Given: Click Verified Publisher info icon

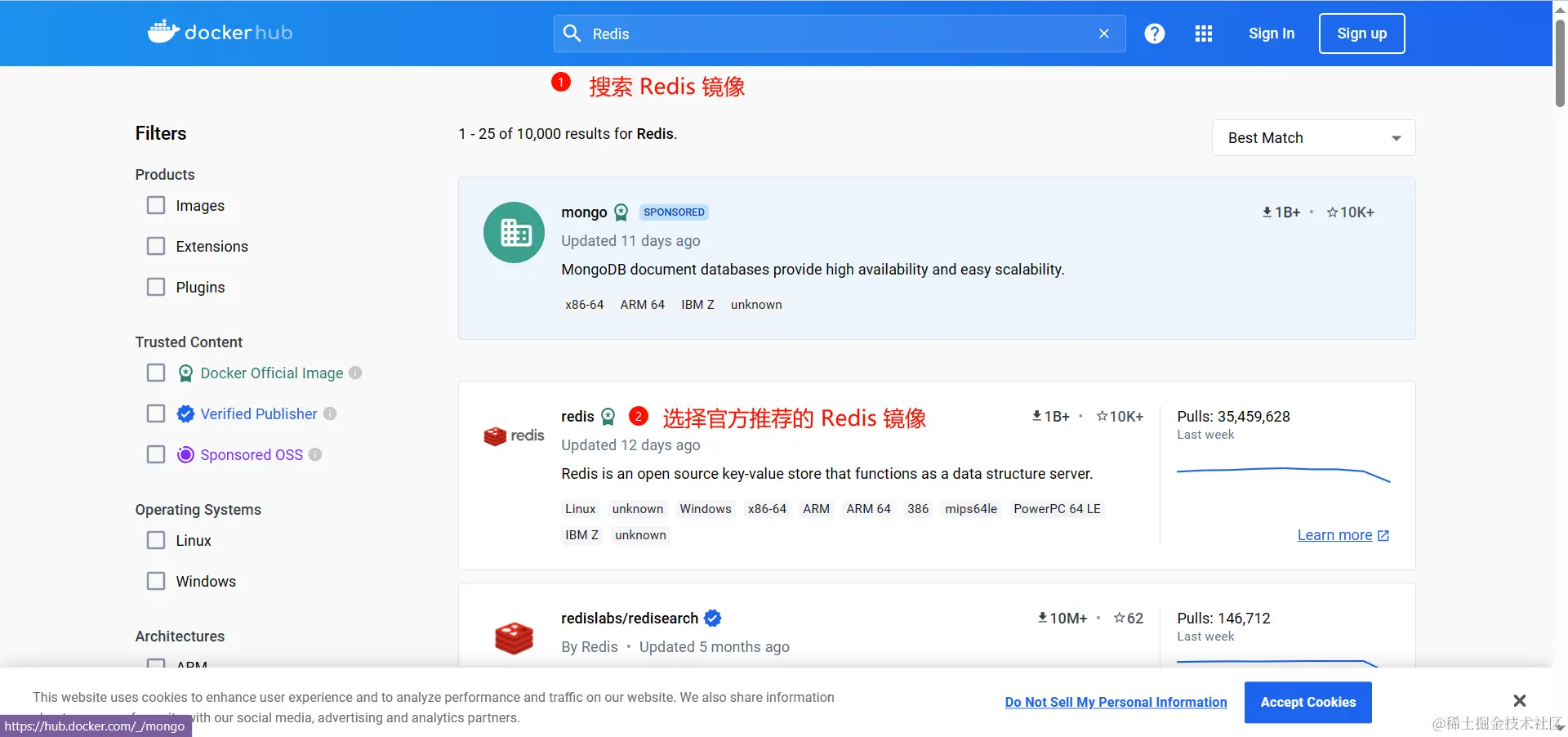Looking at the screenshot, I should (x=330, y=413).
